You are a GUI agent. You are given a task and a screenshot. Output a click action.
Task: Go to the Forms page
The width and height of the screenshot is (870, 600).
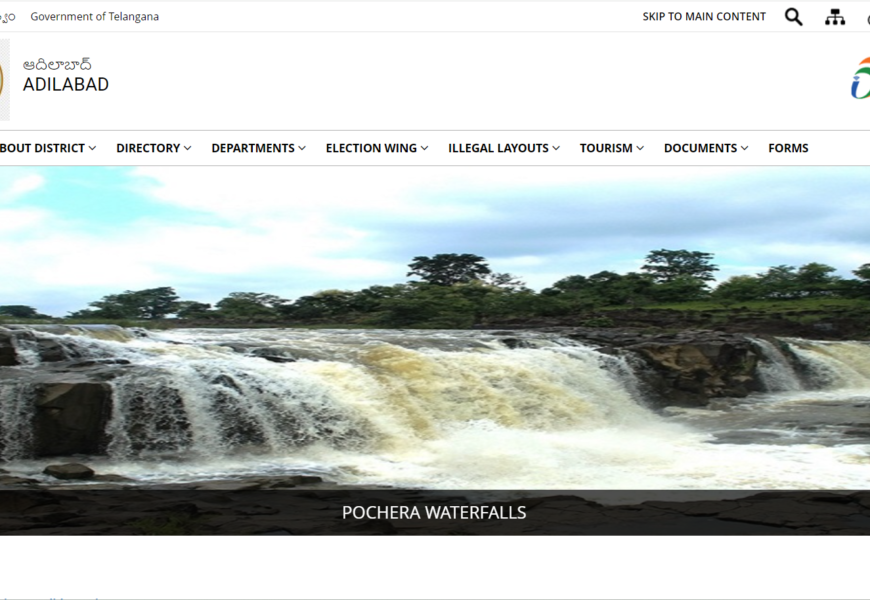[x=788, y=148]
